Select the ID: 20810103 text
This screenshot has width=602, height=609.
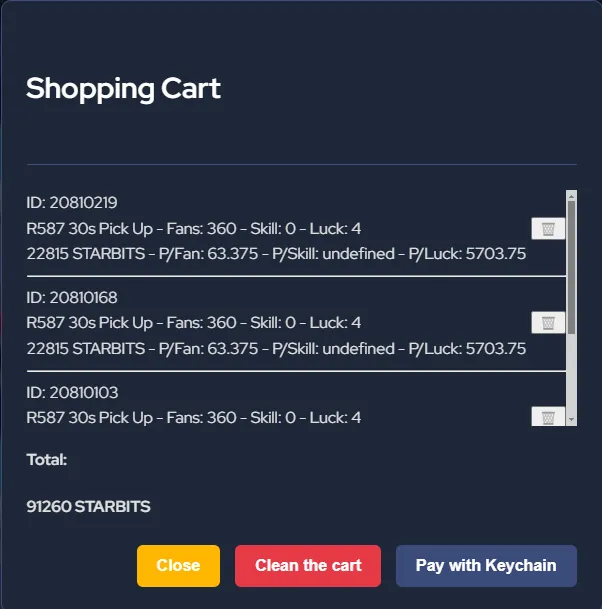pos(72,393)
